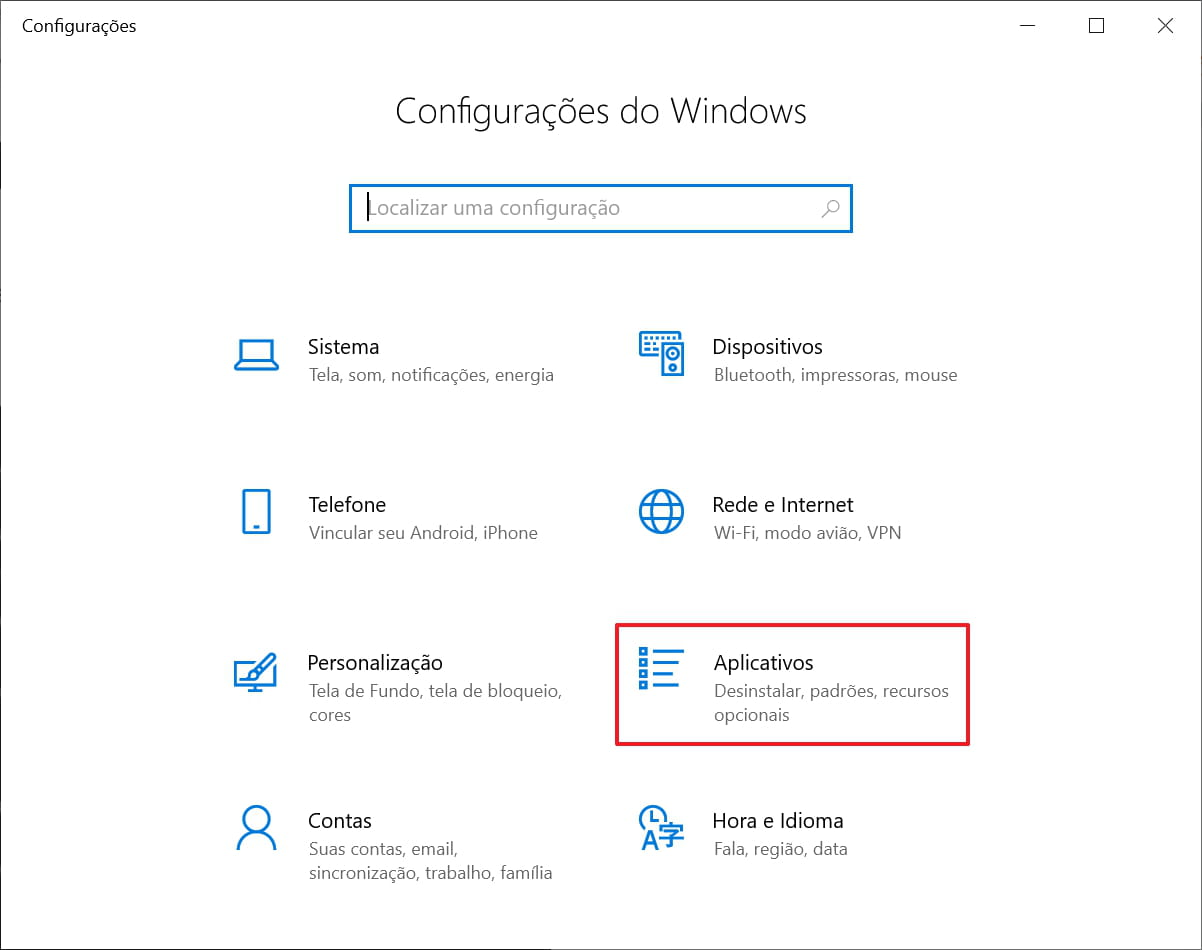This screenshot has height=950, width=1202.
Task: Open the Telefone settings label
Action: [x=347, y=505]
